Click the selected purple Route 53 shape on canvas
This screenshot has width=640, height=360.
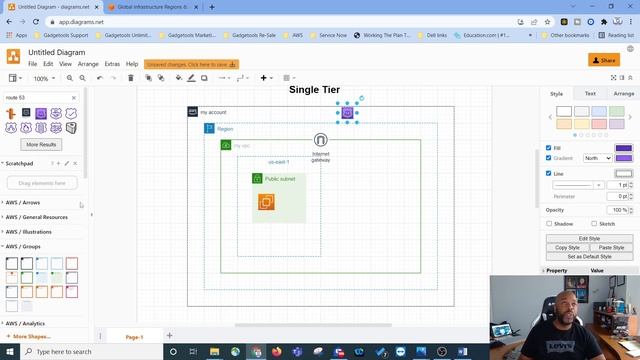point(347,113)
